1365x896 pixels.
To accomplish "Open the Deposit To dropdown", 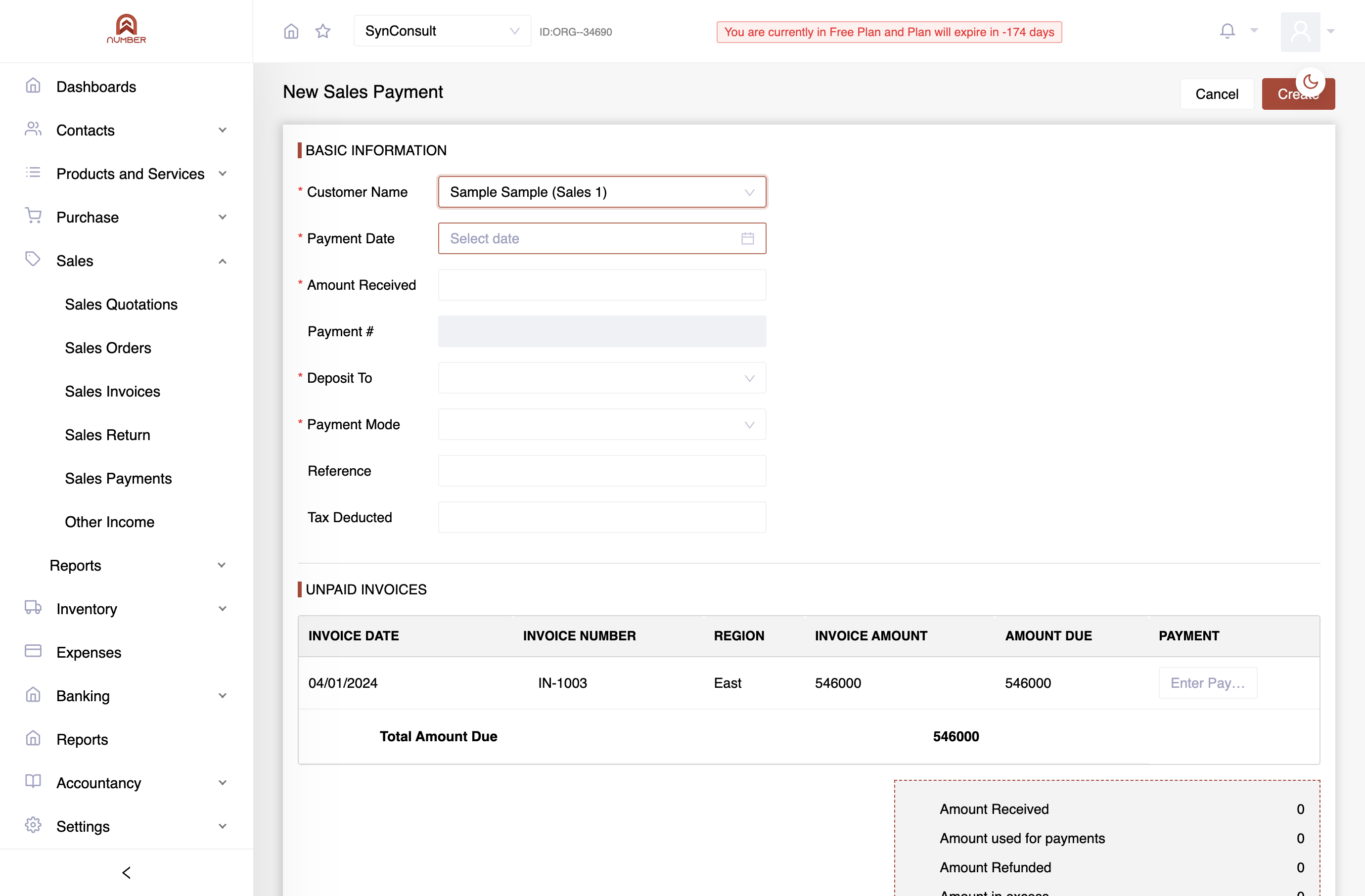I will click(602, 378).
